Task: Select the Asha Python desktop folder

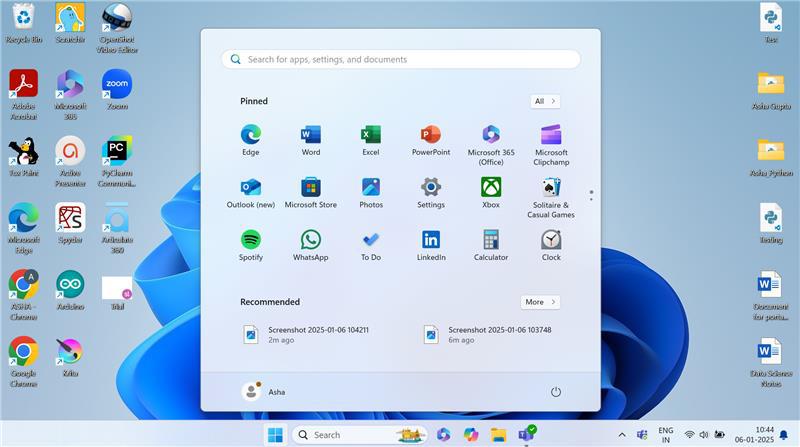Action: [771, 157]
